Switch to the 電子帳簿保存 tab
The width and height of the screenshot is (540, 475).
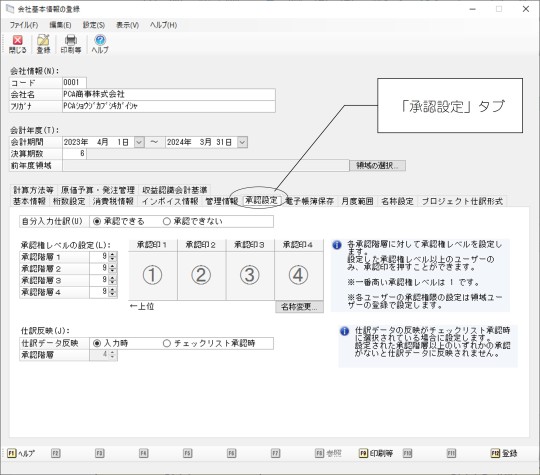click(x=310, y=201)
